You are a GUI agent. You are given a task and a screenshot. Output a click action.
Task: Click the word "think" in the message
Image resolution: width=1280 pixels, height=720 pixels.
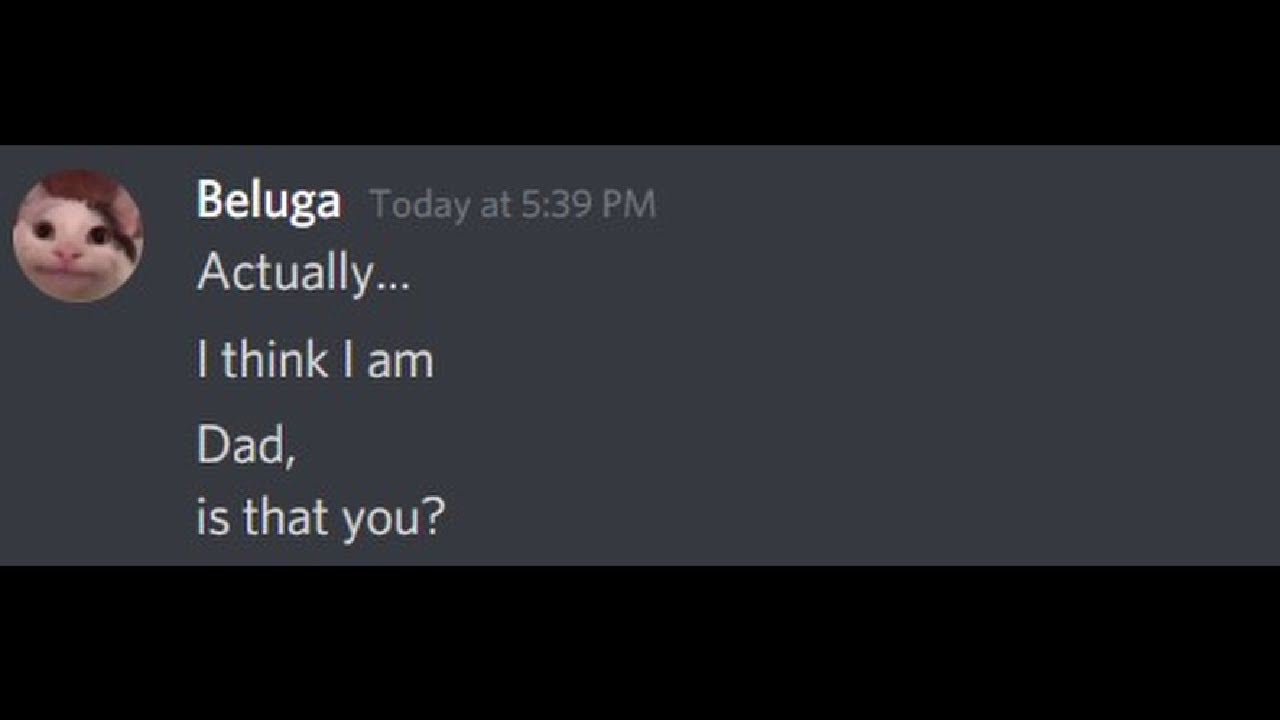[x=275, y=360]
